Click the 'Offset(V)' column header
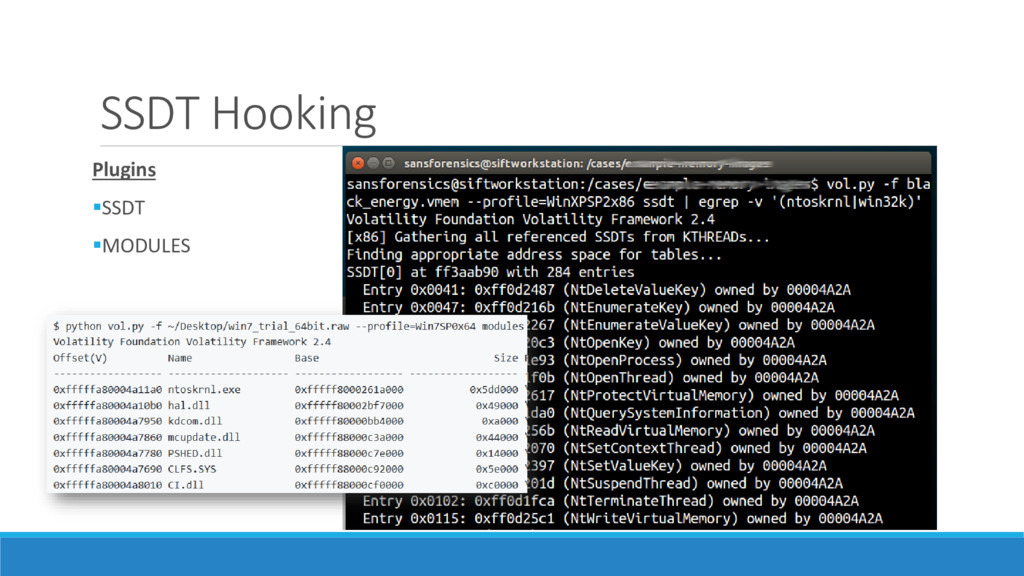1024x576 pixels. point(80,358)
